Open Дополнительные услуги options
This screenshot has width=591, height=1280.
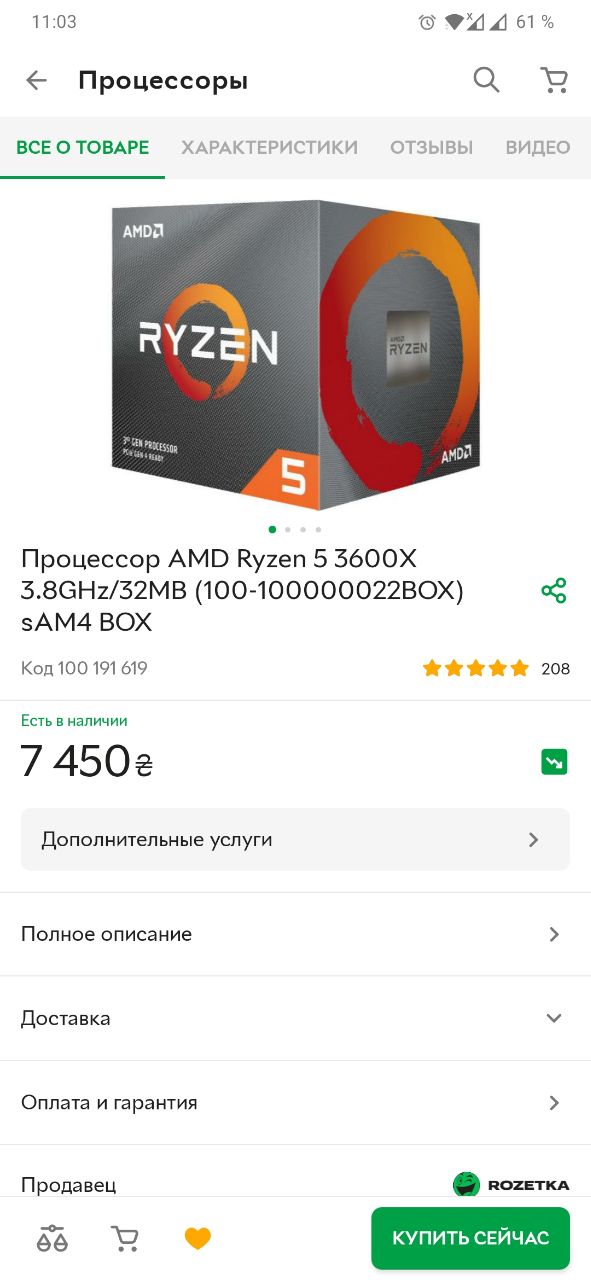tap(295, 839)
